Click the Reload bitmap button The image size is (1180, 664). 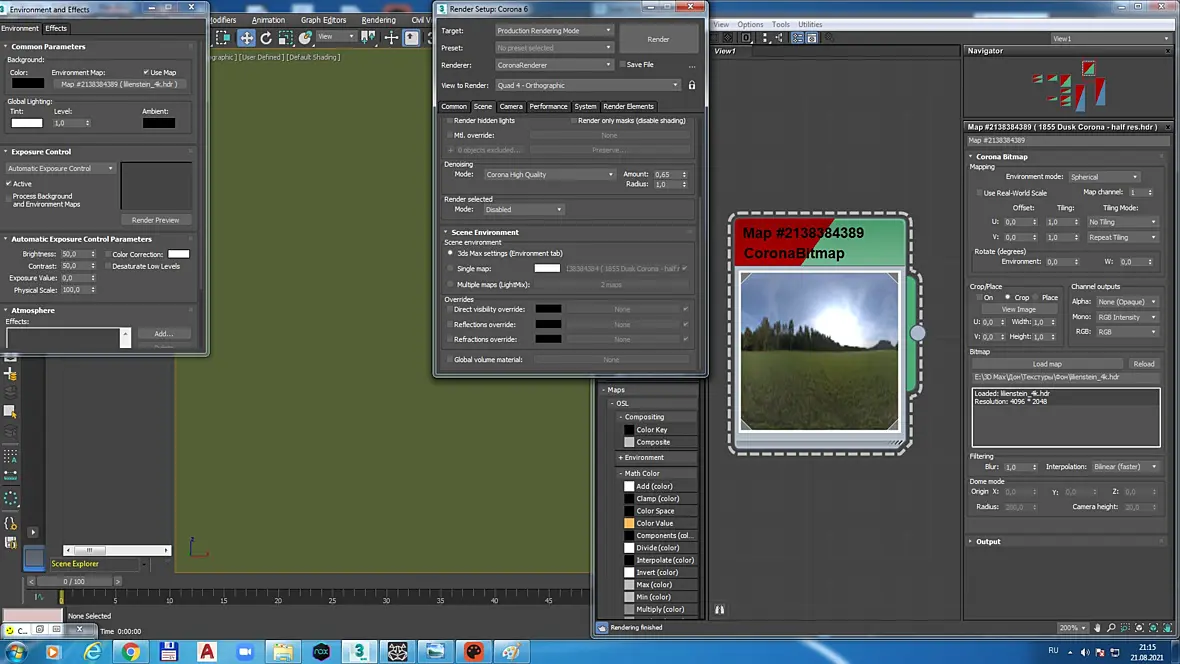pyautogui.click(x=1143, y=364)
